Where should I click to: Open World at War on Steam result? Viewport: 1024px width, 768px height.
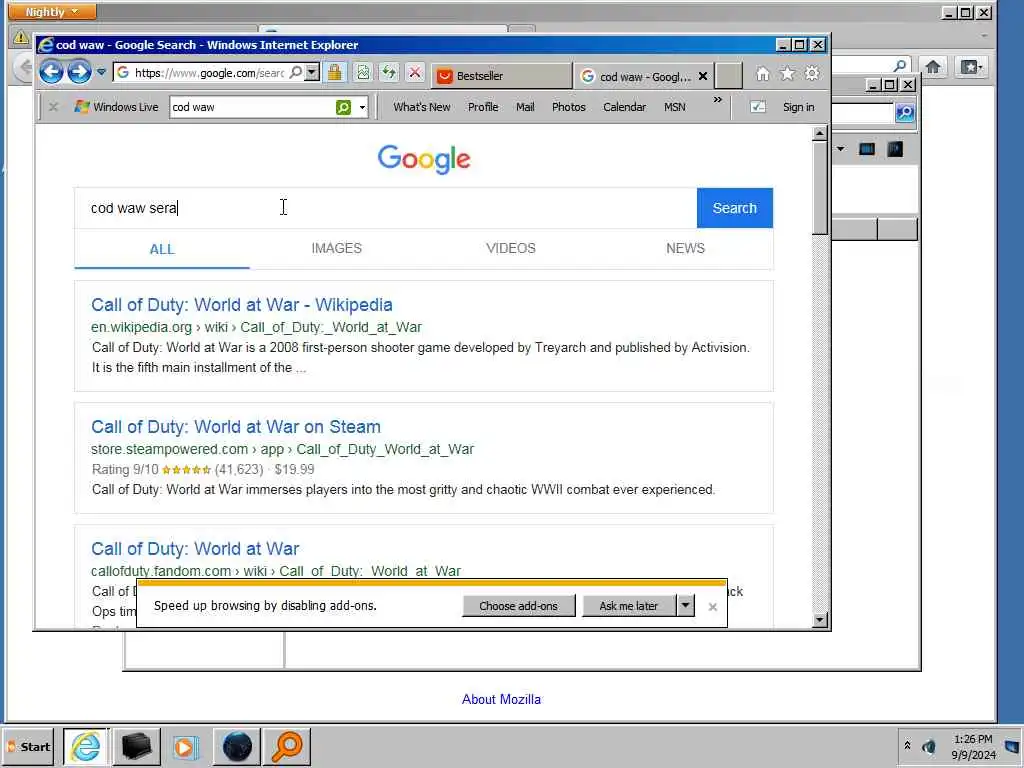(236, 427)
